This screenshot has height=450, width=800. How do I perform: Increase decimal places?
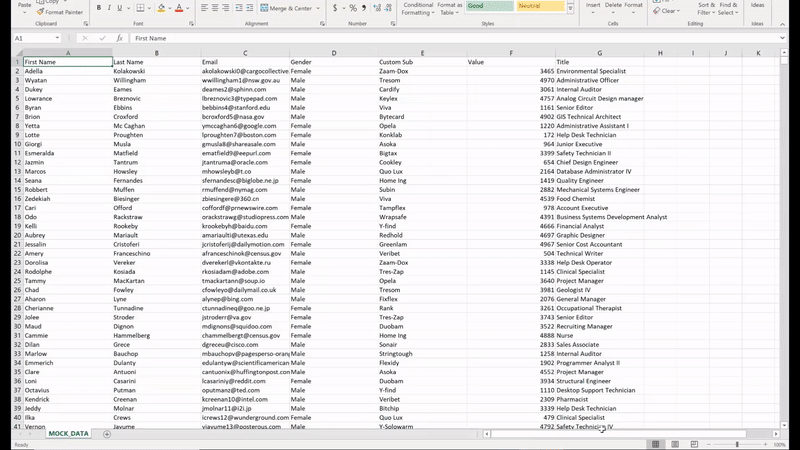pos(377,8)
